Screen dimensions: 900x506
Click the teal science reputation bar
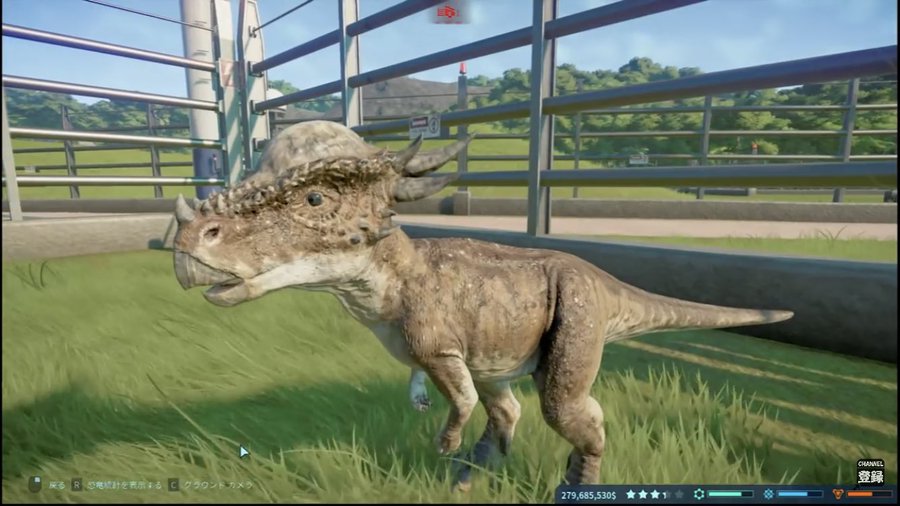[730, 494]
